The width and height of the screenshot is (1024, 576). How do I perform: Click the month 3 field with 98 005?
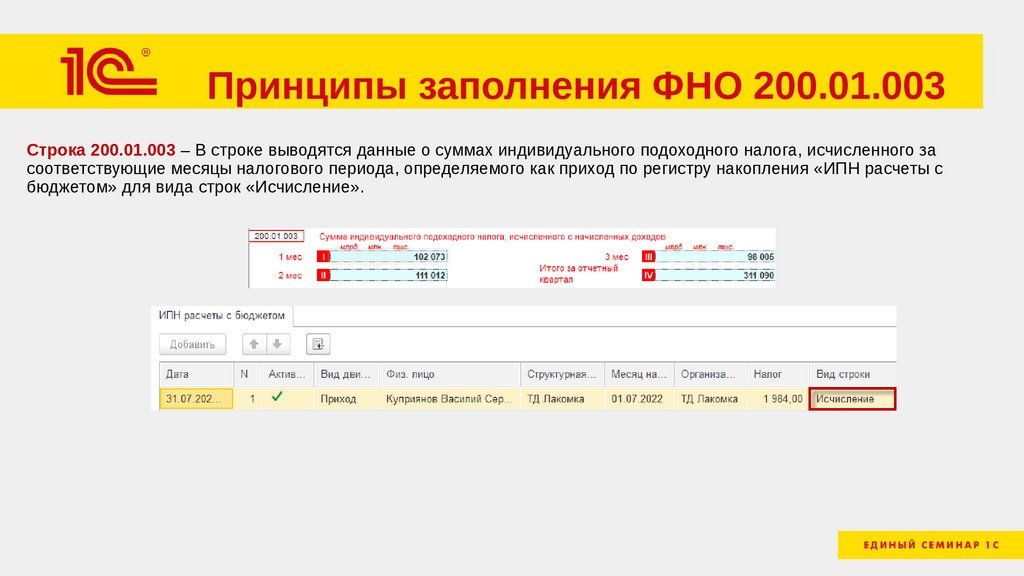point(715,257)
